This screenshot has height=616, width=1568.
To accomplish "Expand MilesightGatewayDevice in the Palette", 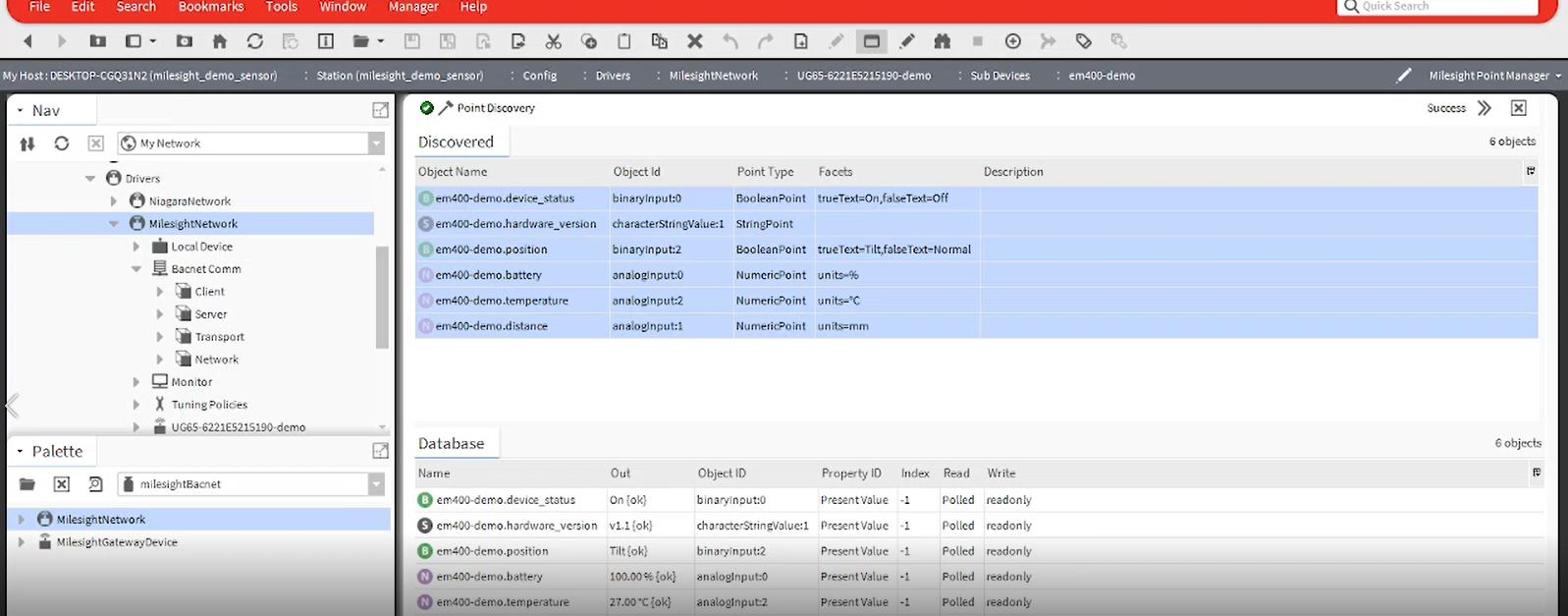I will (21, 542).
